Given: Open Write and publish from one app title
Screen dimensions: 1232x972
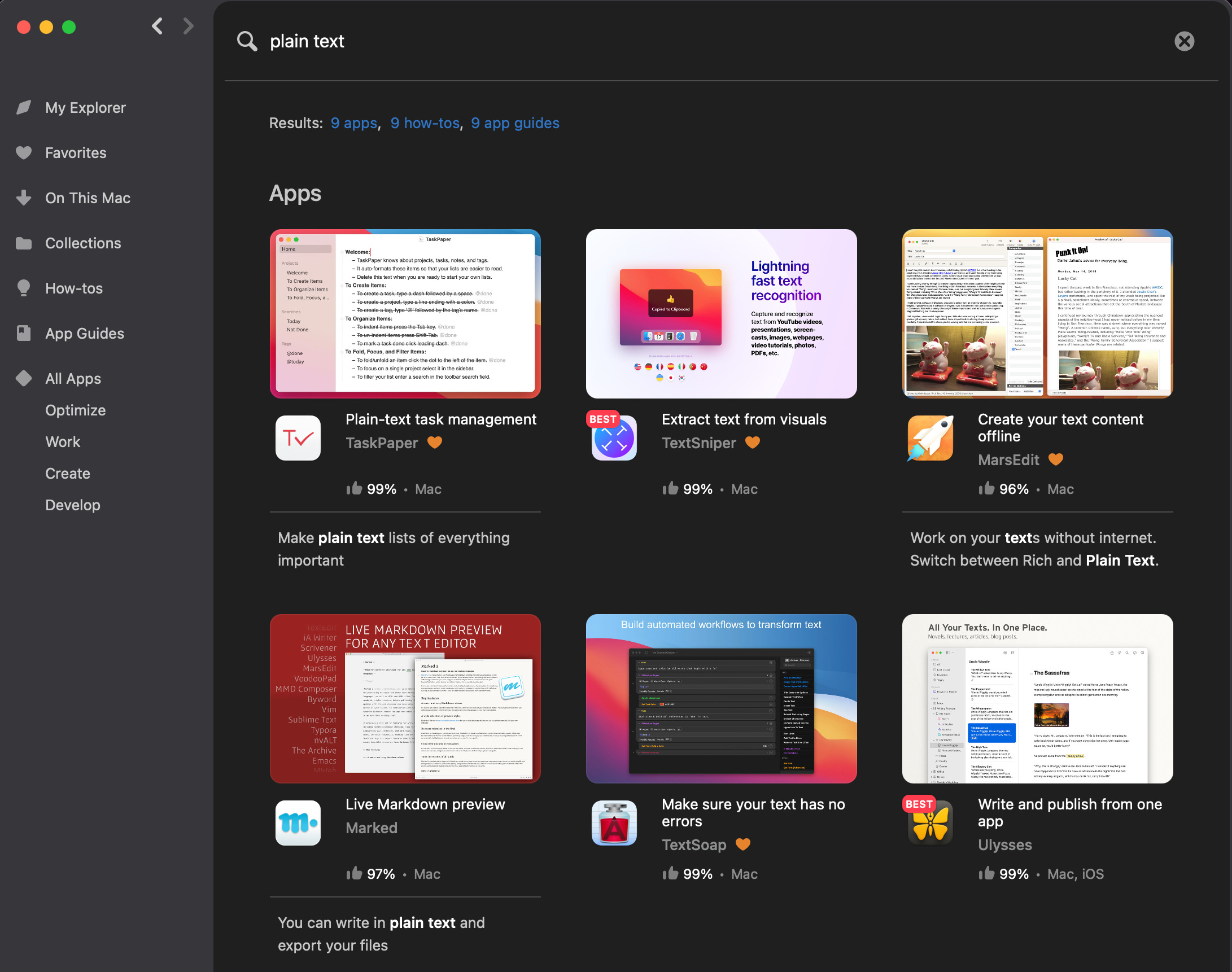Looking at the screenshot, I should click(x=1070, y=813).
